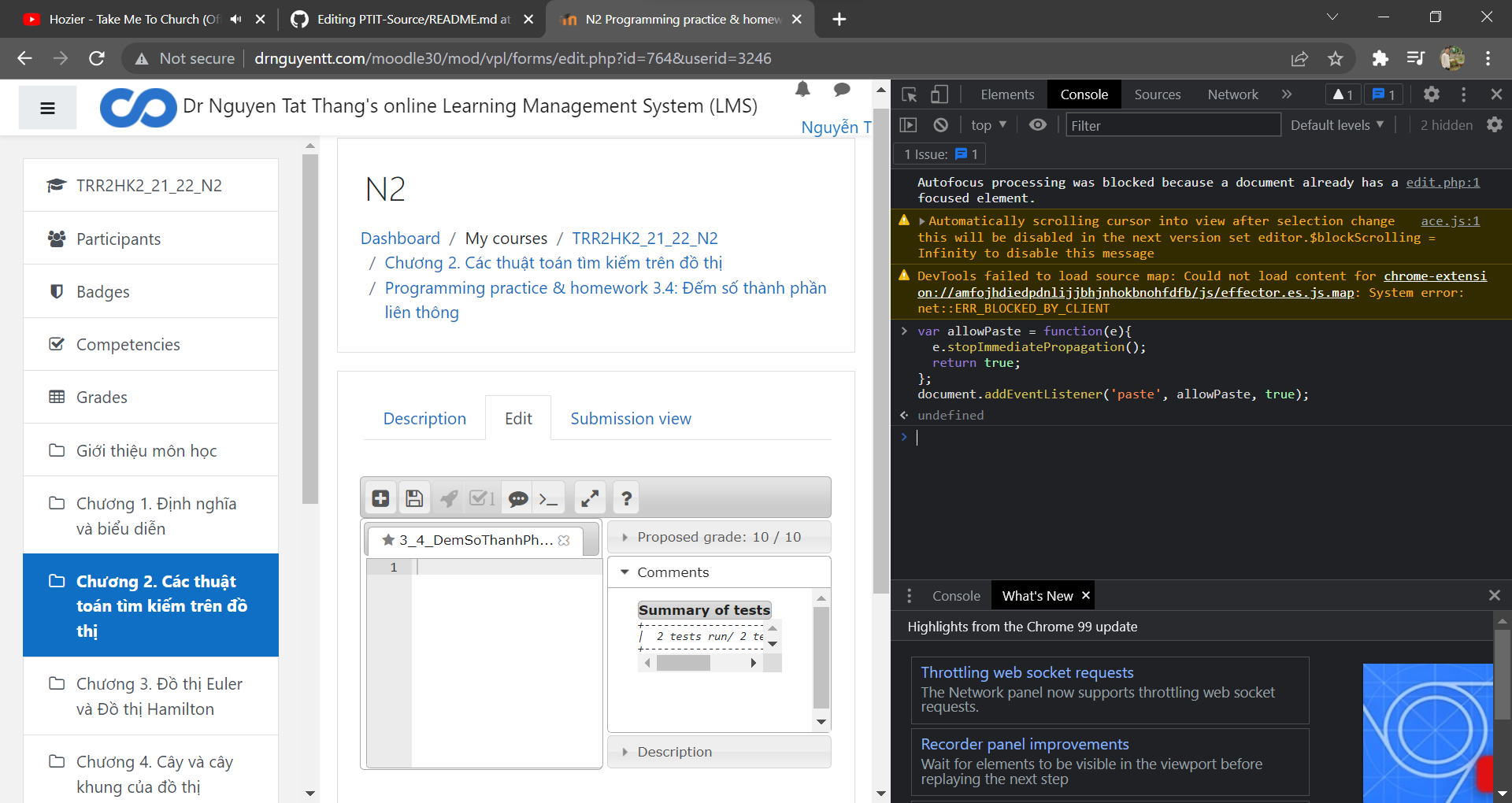Open the VPL console terminal icon
Viewport: 1512px width, 803px height.
(x=548, y=498)
